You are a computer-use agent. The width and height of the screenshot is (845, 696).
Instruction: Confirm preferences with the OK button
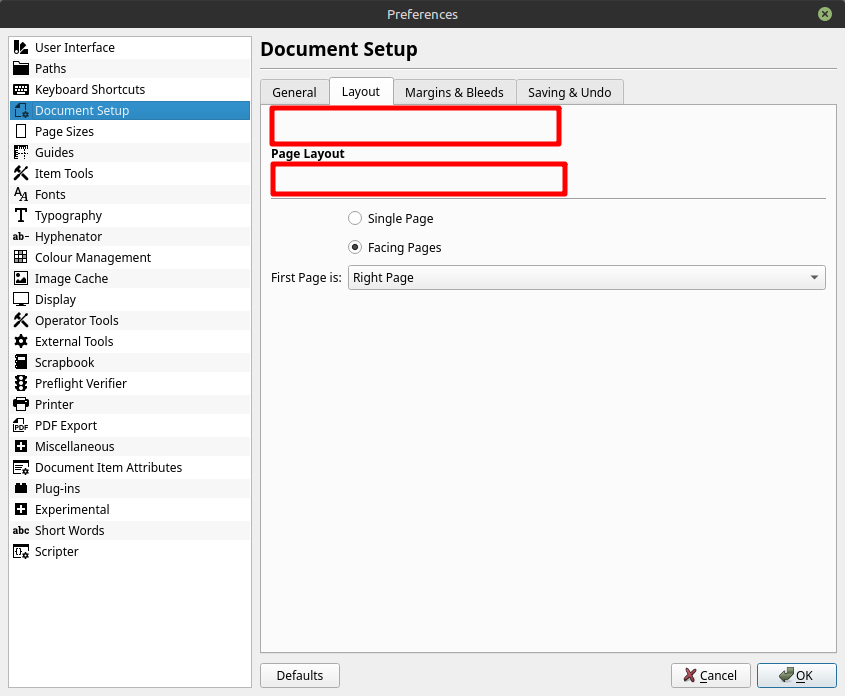pos(796,675)
